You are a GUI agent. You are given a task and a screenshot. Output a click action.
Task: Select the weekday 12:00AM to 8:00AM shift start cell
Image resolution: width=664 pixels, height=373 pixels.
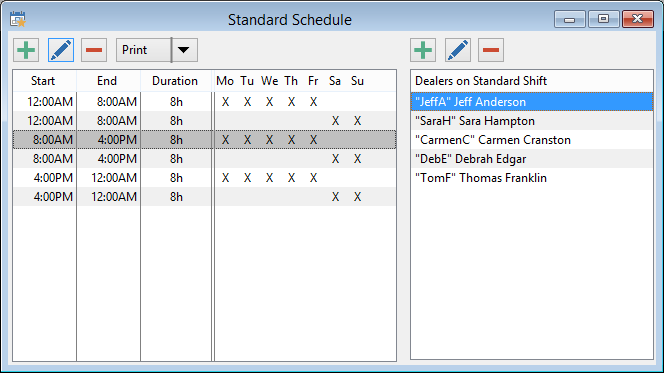click(44, 102)
